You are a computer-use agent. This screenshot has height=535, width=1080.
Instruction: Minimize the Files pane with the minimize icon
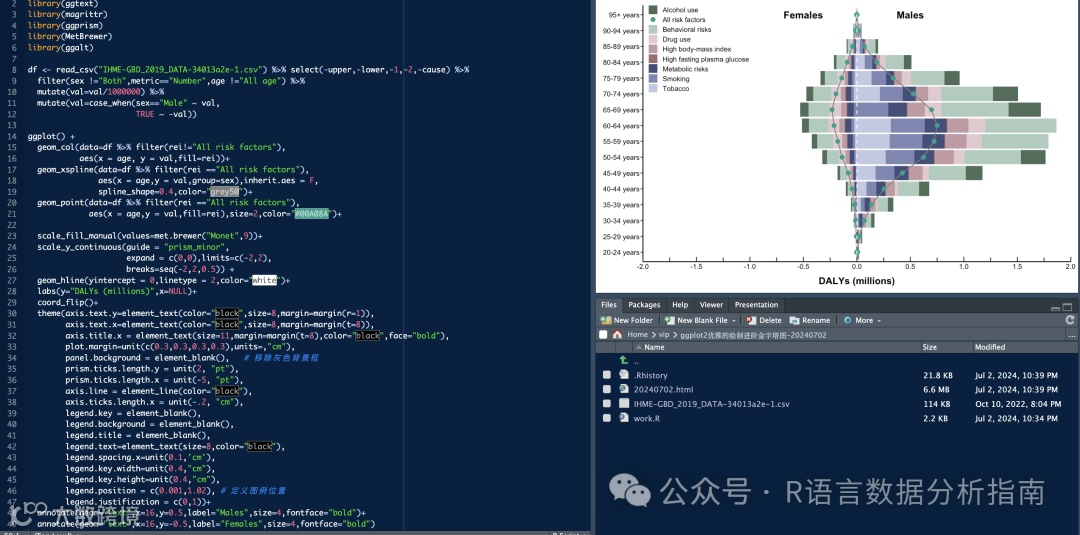(x=1055, y=307)
